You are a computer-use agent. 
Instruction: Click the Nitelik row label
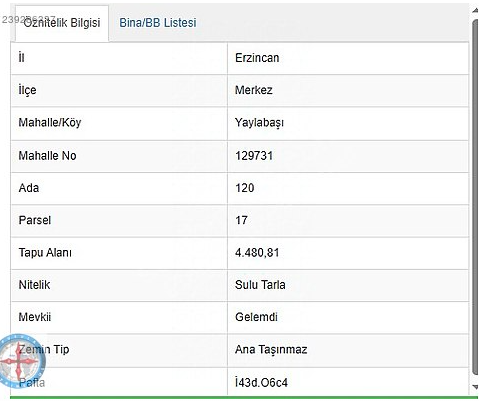pos(34,285)
